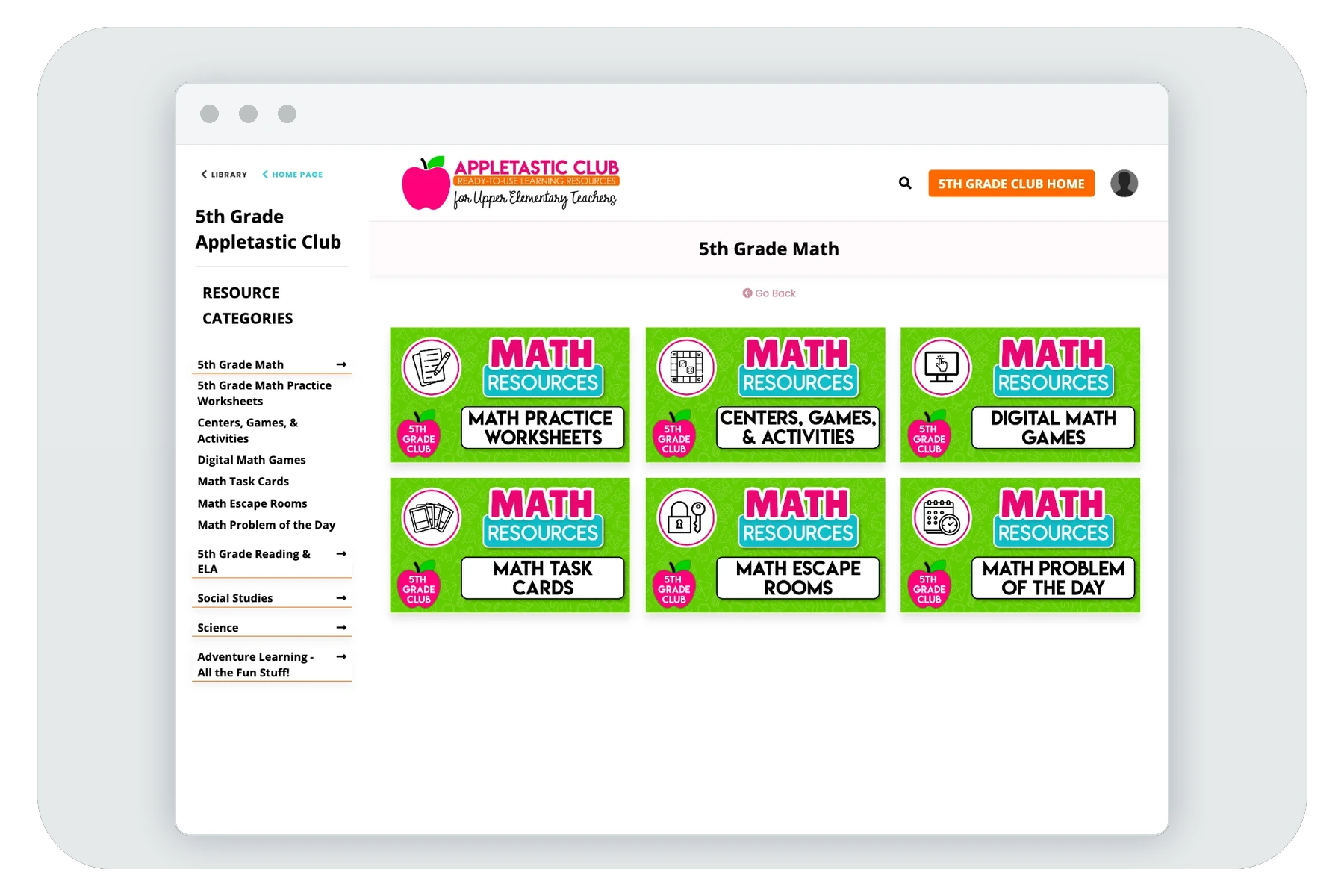This screenshot has height=896, width=1344.
Task: Click the Go Back link
Action: (769, 293)
